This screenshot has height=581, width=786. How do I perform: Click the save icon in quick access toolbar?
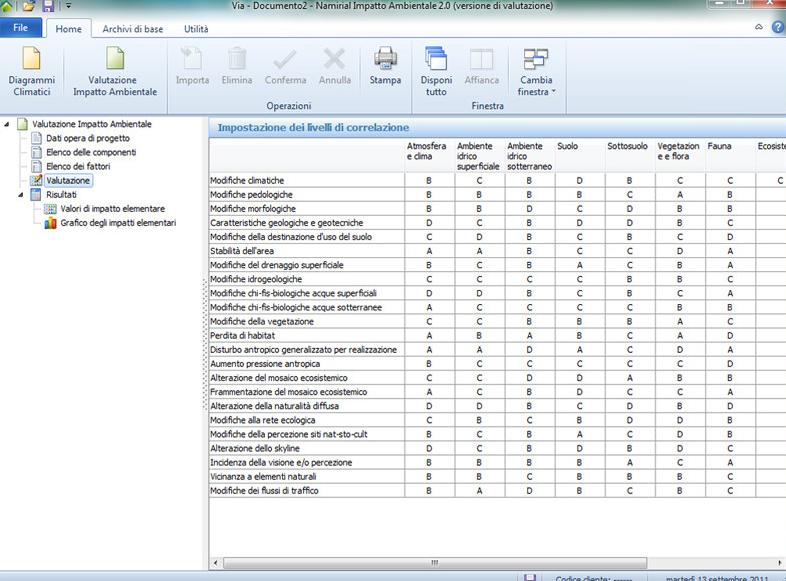click(48, 7)
